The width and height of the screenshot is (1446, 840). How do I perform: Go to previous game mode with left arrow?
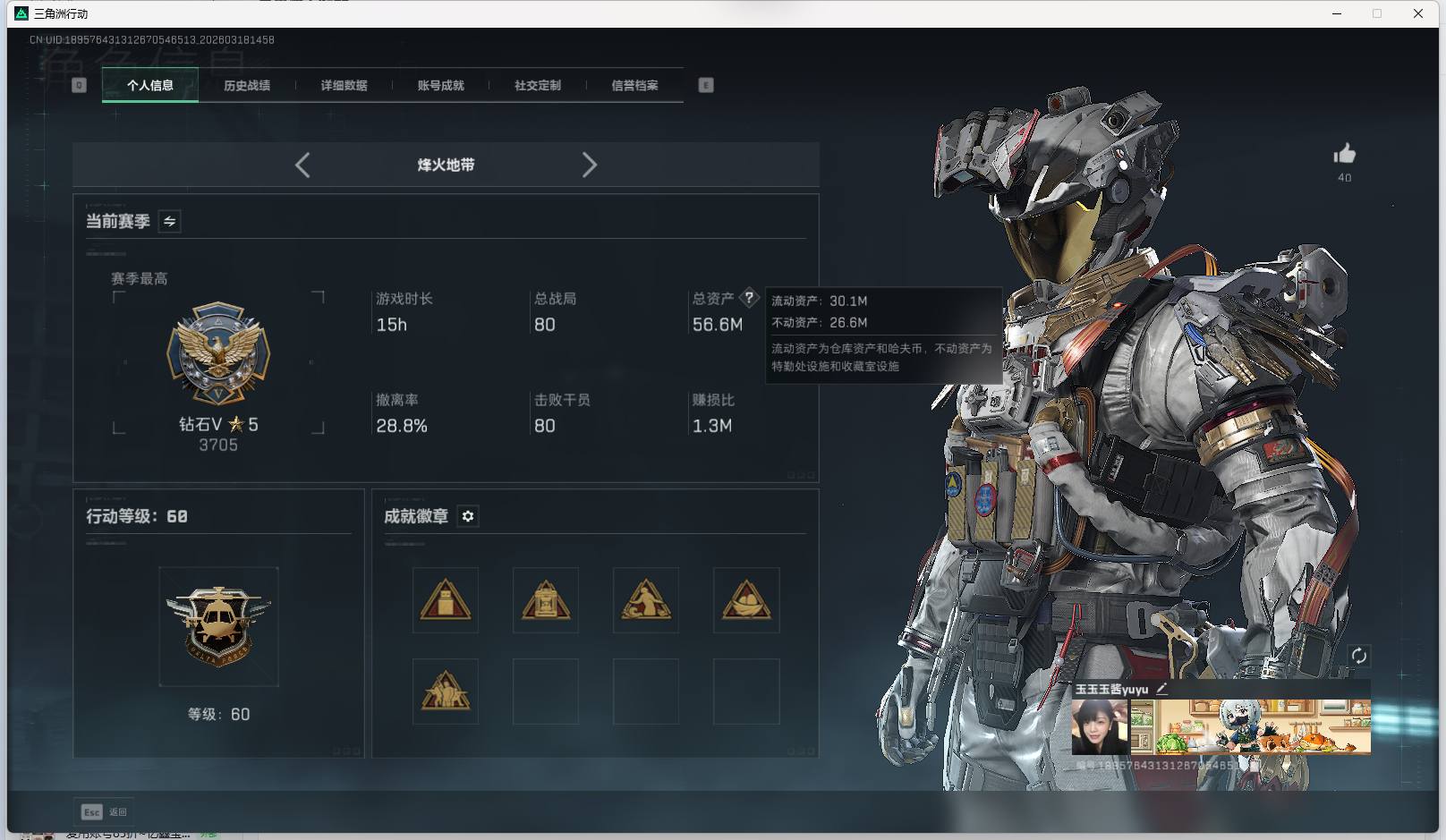pyautogui.click(x=302, y=165)
